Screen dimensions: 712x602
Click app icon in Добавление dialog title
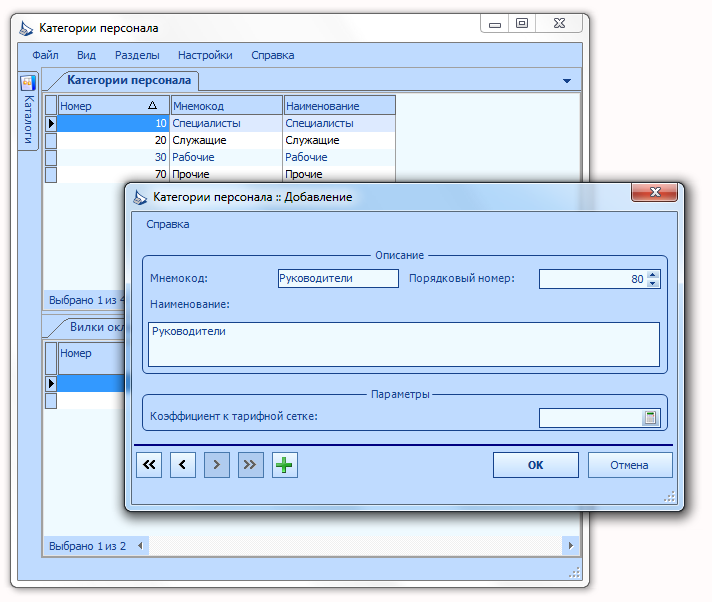[140, 197]
